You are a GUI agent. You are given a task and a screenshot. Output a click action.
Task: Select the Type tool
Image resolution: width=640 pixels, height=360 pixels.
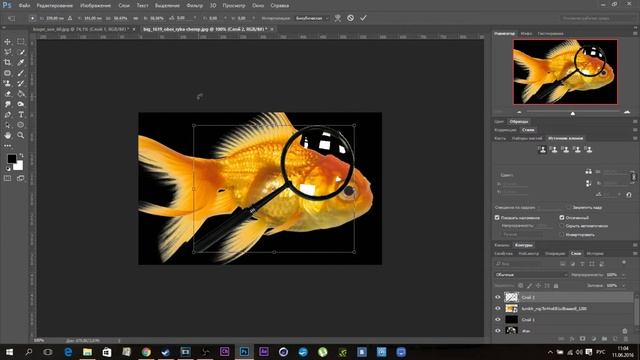20,115
